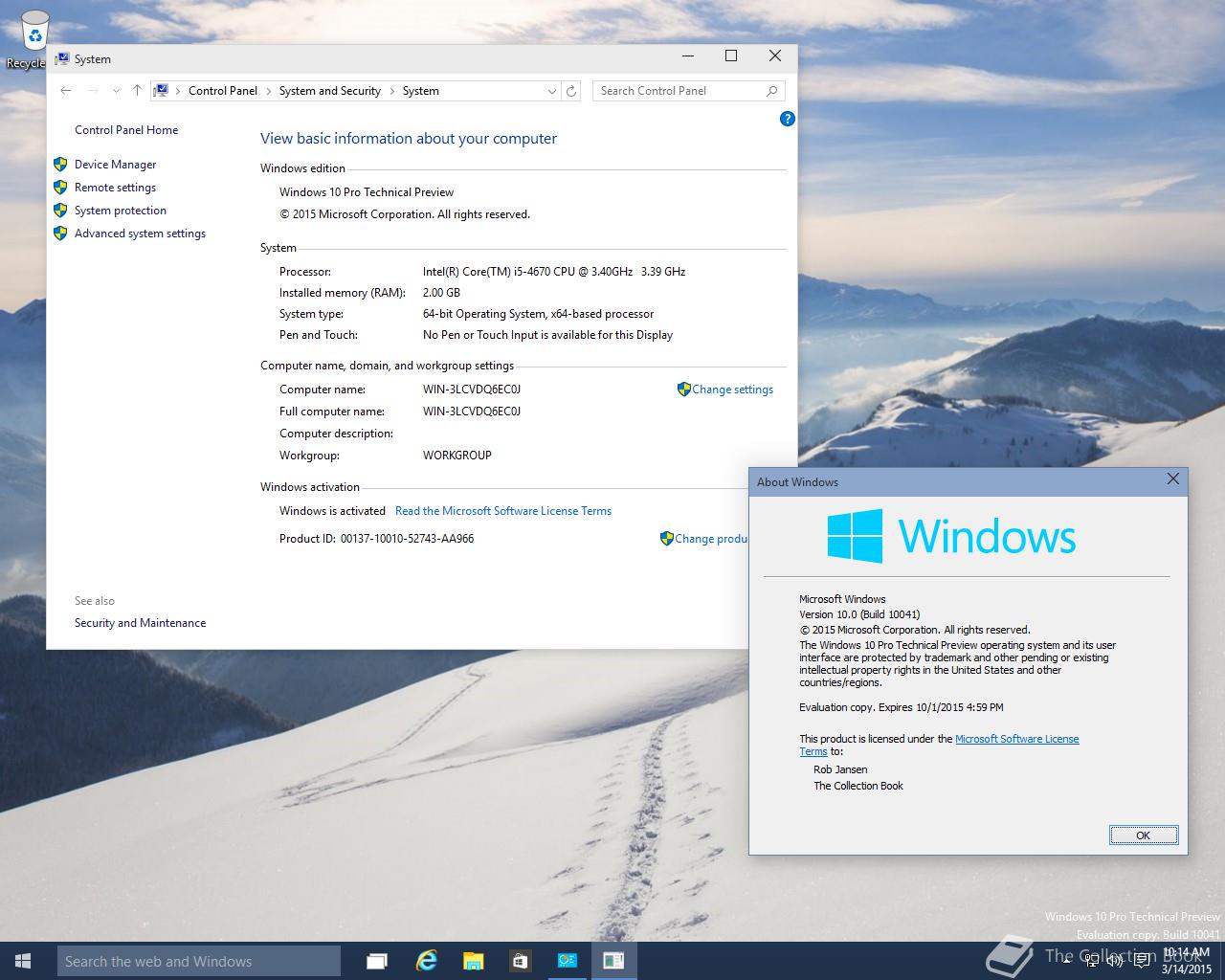Select the WORKGROUP value text
The image size is (1225, 980).
click(x=457, y=456)
